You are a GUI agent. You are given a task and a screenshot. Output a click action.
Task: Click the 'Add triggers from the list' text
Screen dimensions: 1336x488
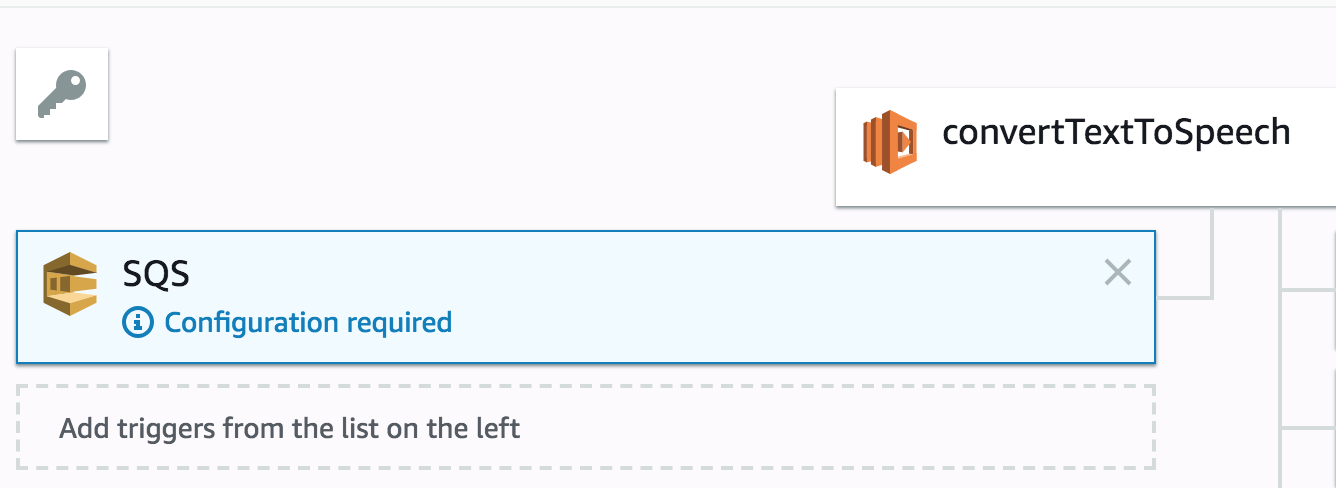(290, 429)
